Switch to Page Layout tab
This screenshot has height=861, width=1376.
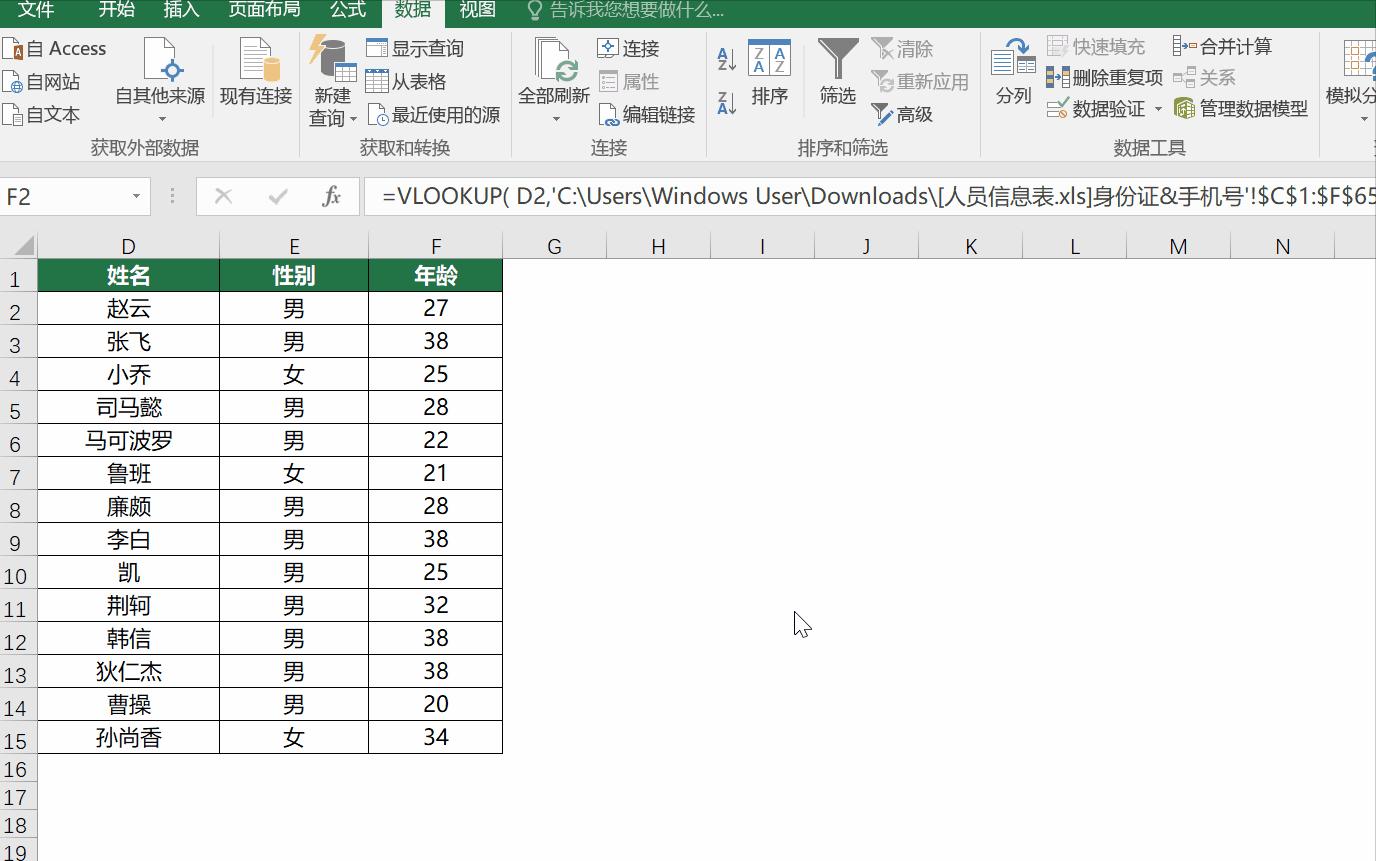click(x=264, y=11)
